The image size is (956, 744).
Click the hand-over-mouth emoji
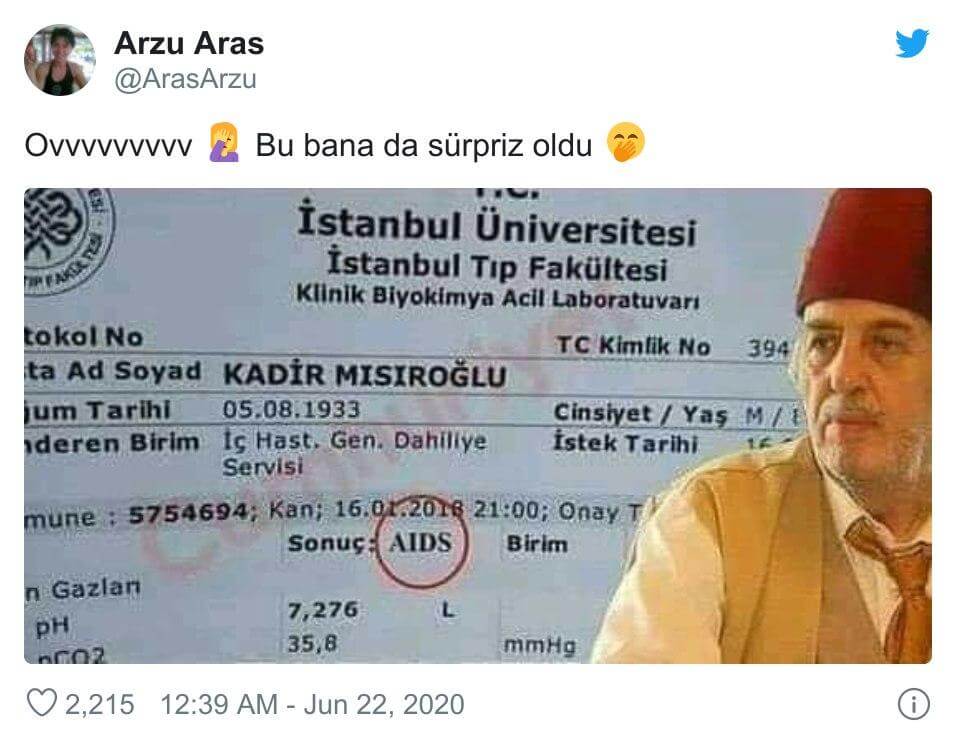pyautogui.click(x=626, y=143)
